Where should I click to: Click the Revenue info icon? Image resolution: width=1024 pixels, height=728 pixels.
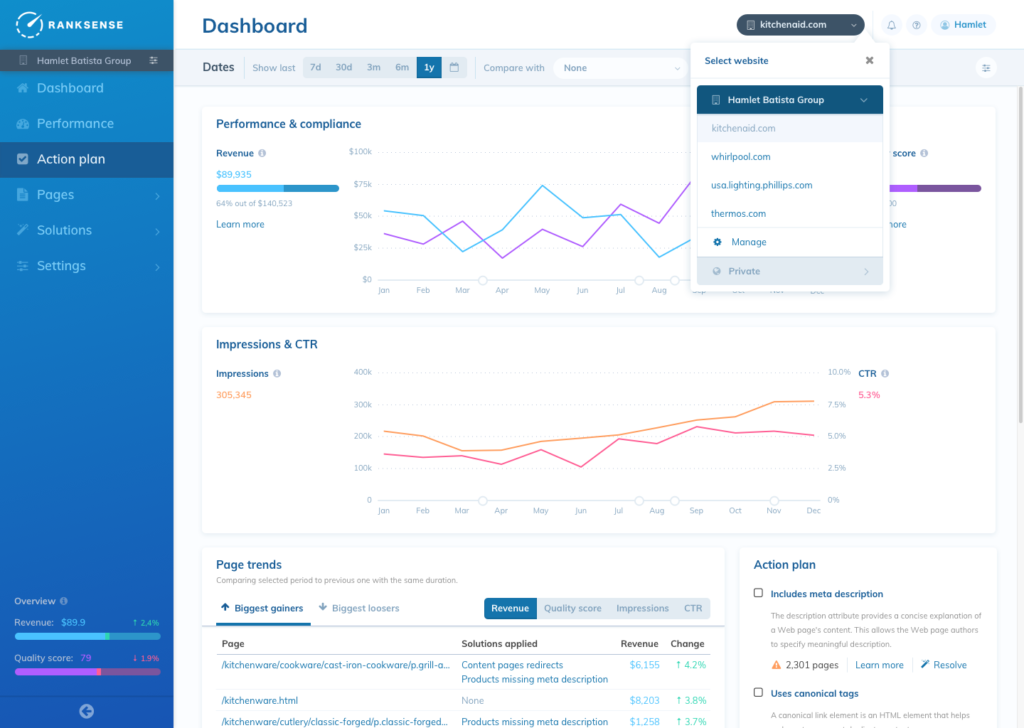[x=262, y=153]
